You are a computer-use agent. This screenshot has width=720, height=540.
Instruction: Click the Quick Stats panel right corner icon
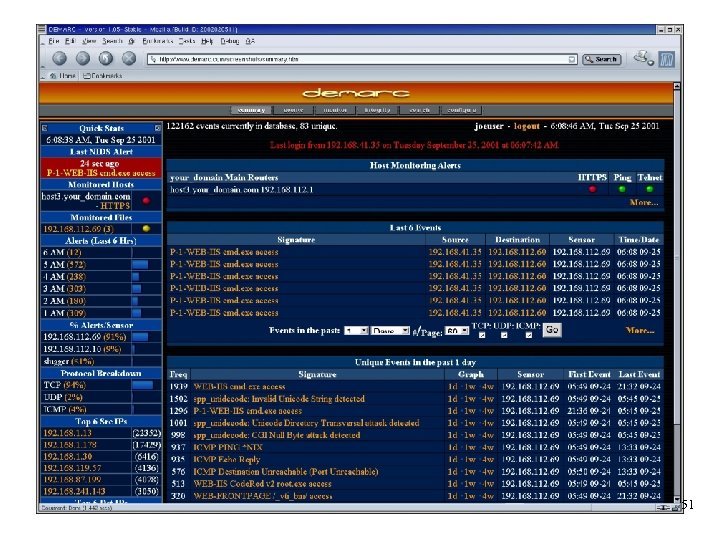click(158, 128)
